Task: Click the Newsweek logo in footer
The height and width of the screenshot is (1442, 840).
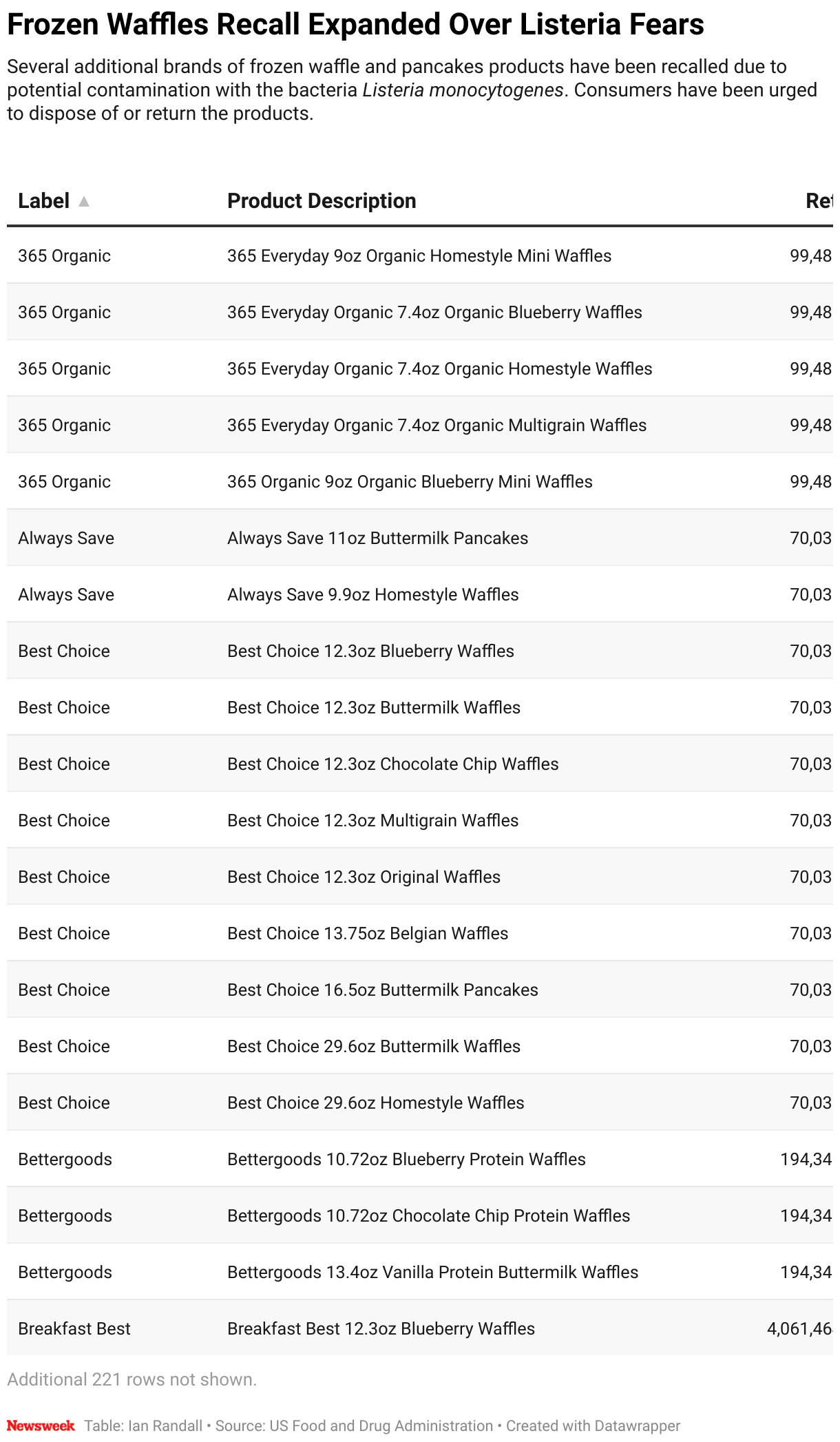Action: 41,1425
